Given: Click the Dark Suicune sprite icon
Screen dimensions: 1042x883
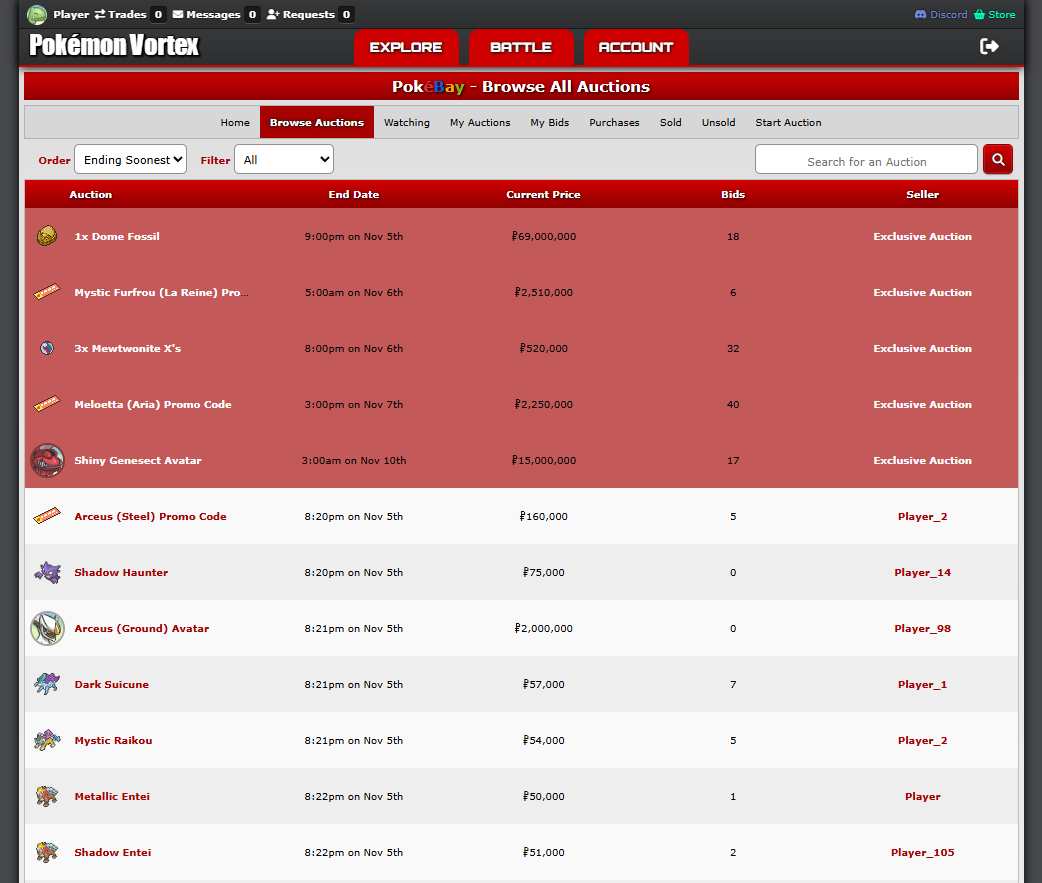Looking at the screenshot, I should (46, 684).
